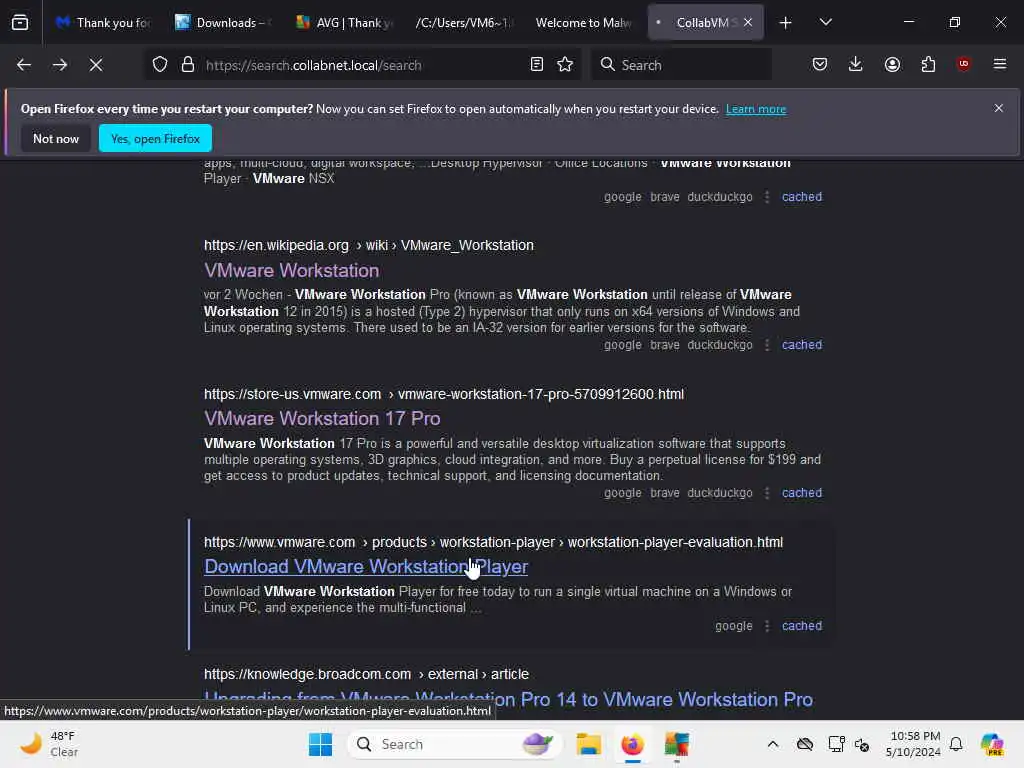This screenshot has height=768, width=1024.
Task: Open the Learn more link
Action: [x=756, y=109]
